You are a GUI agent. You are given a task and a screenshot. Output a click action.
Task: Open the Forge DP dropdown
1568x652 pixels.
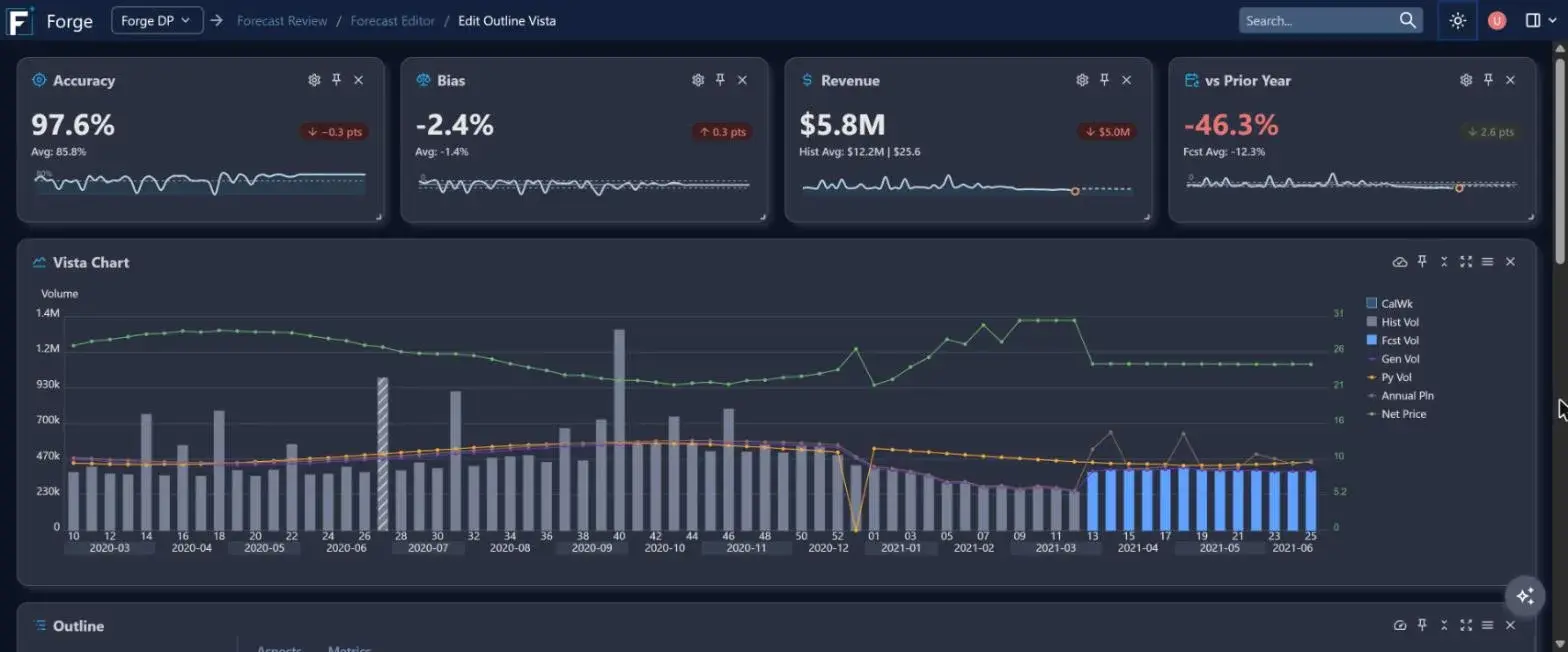click(x=157, y=20)
